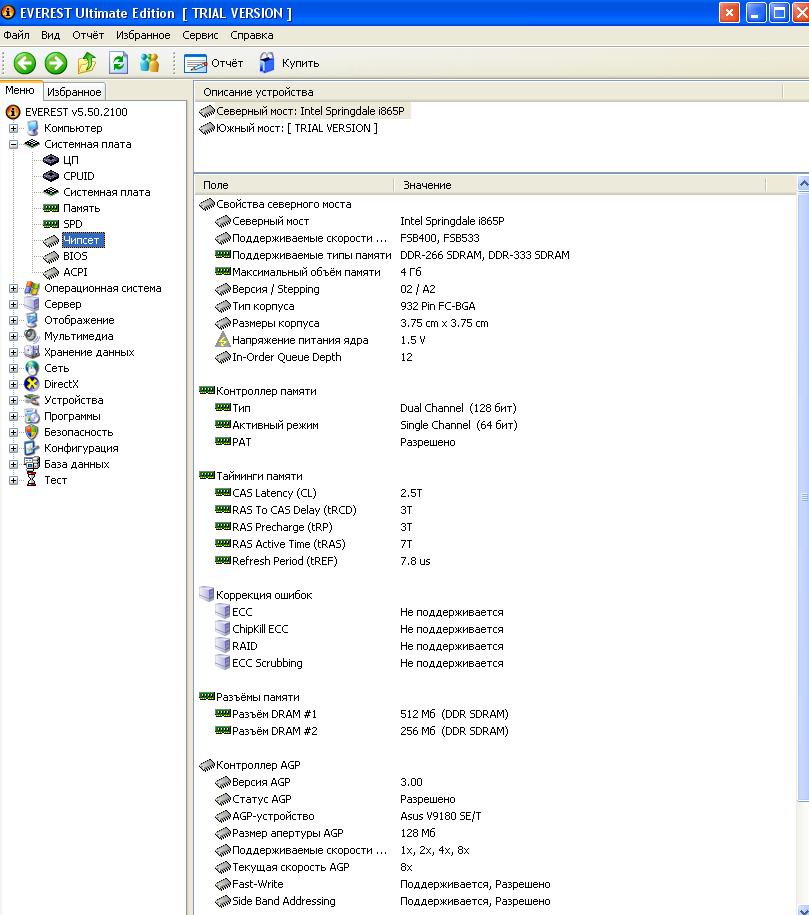The height and width of the screenshot is (915, 809).
Task: Click the Поле column header
Action: point(294,185)
